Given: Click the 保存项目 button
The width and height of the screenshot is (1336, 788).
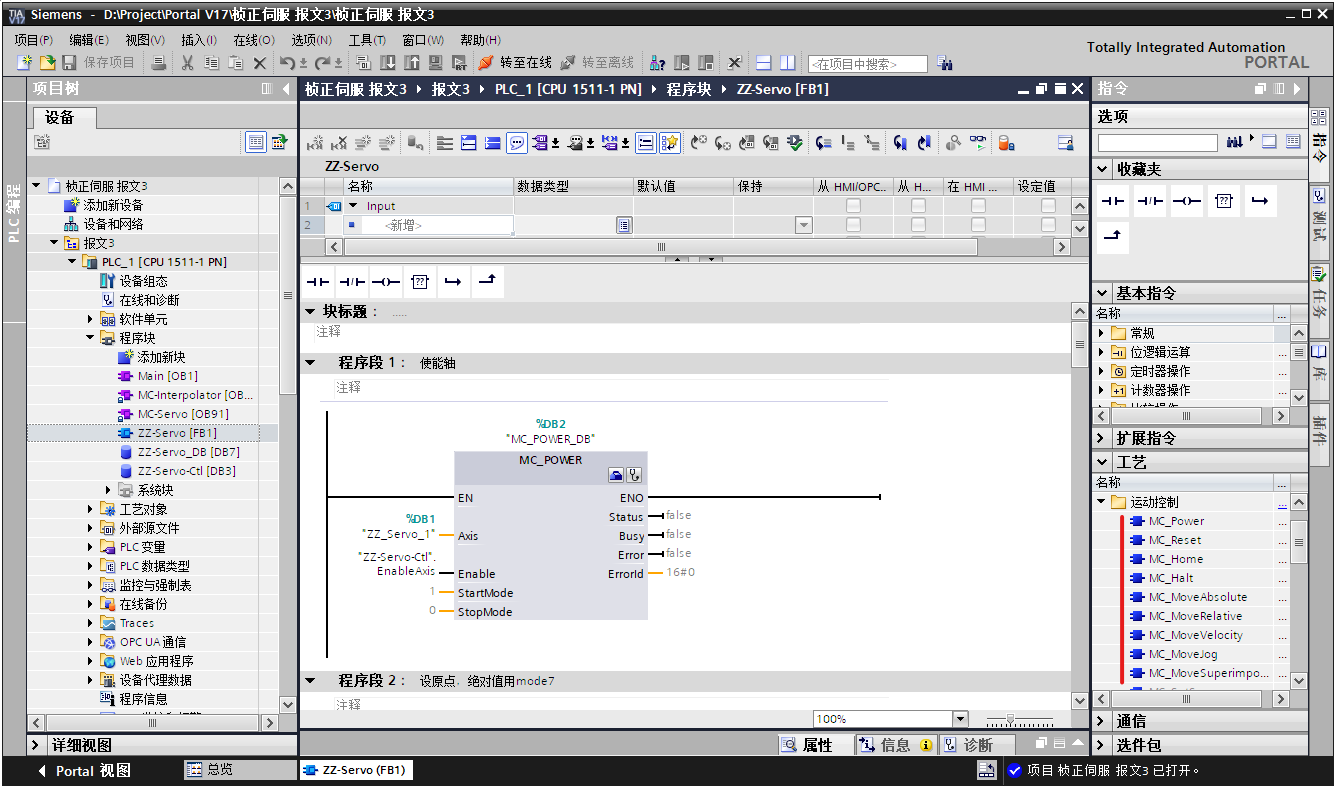Looking at the screenshot, I should [x=98, y=63].
